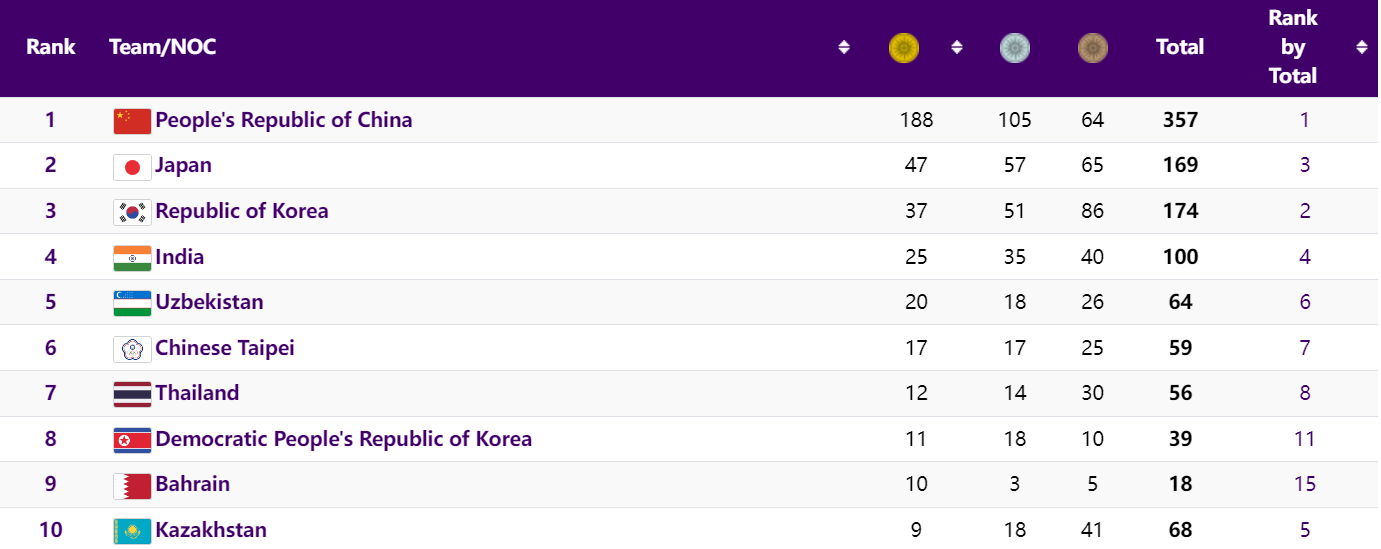Image resolution: width=1381 pixels, height=549 pixels.
Task: Click Republic of Korea's total 174
Action: point(1181,211)
